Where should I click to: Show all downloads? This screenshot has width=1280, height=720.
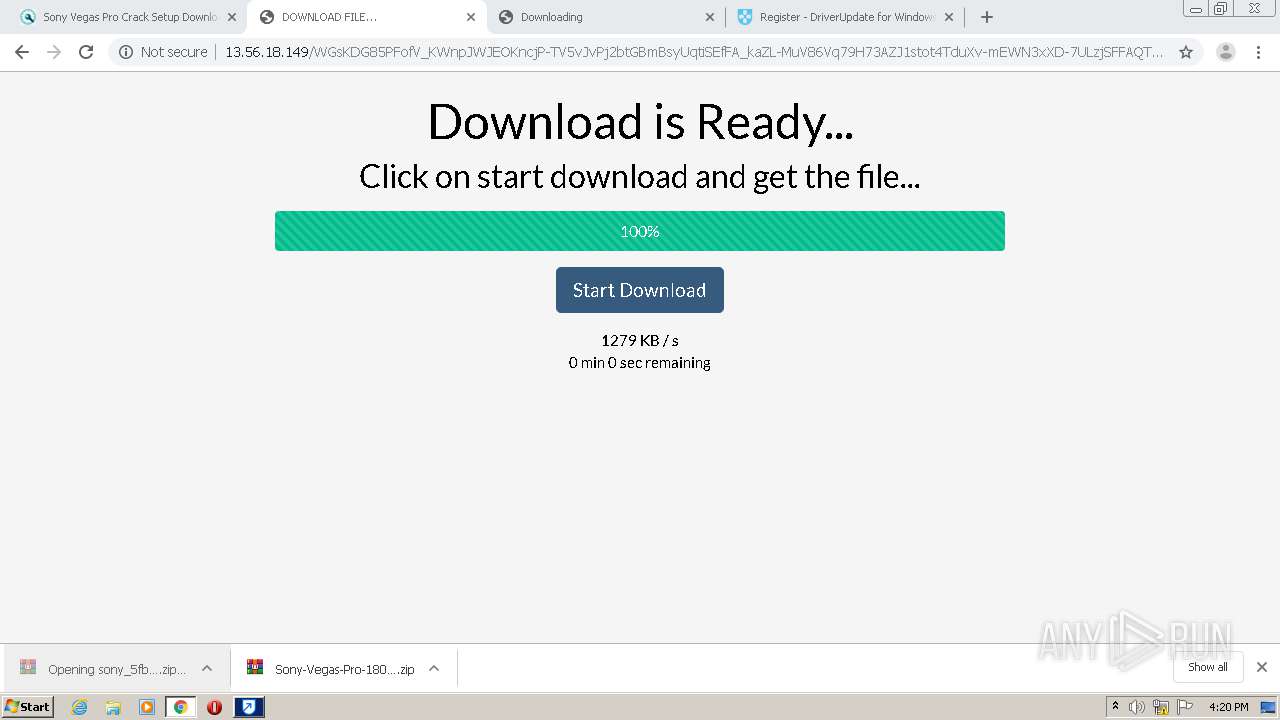[1207, 667]
